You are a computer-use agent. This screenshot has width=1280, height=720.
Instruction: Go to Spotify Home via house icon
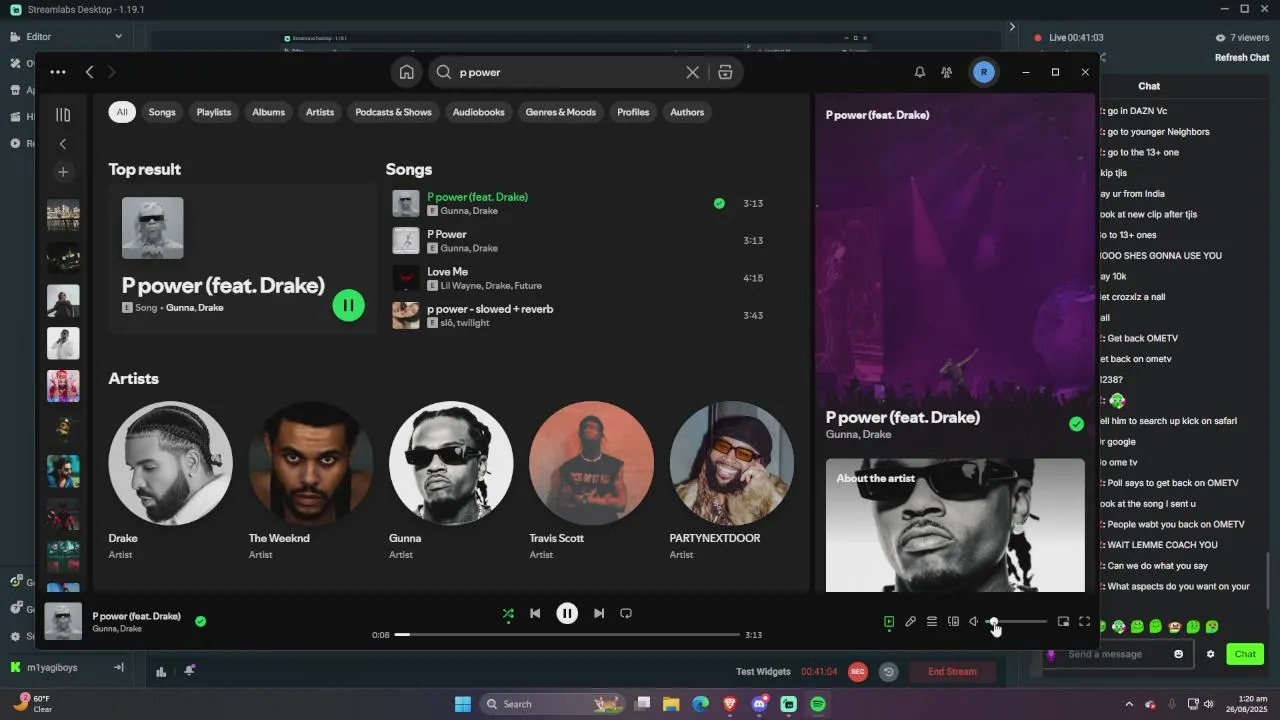pos(406,72)
